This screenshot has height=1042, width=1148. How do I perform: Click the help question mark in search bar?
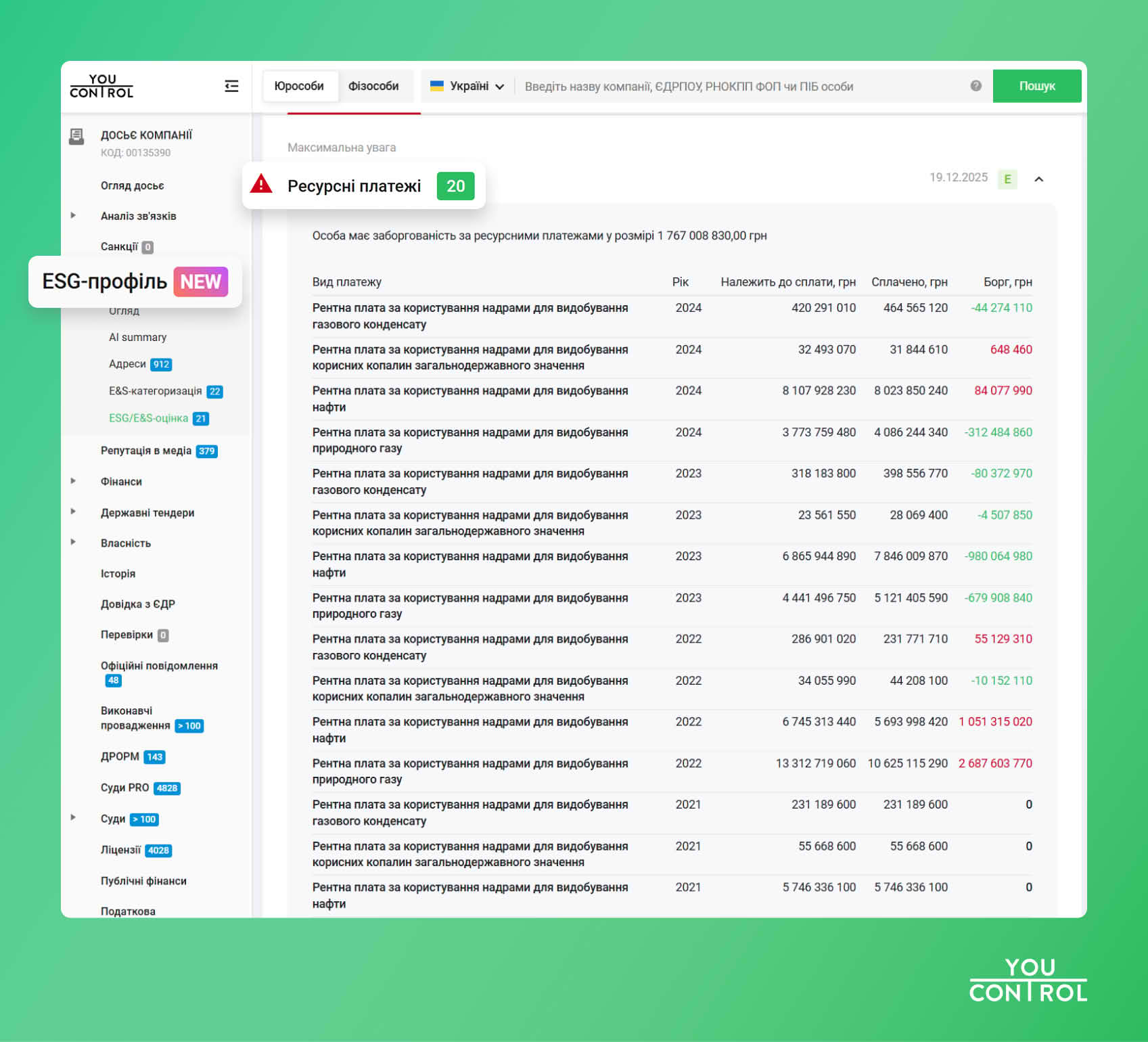[975, 86]
